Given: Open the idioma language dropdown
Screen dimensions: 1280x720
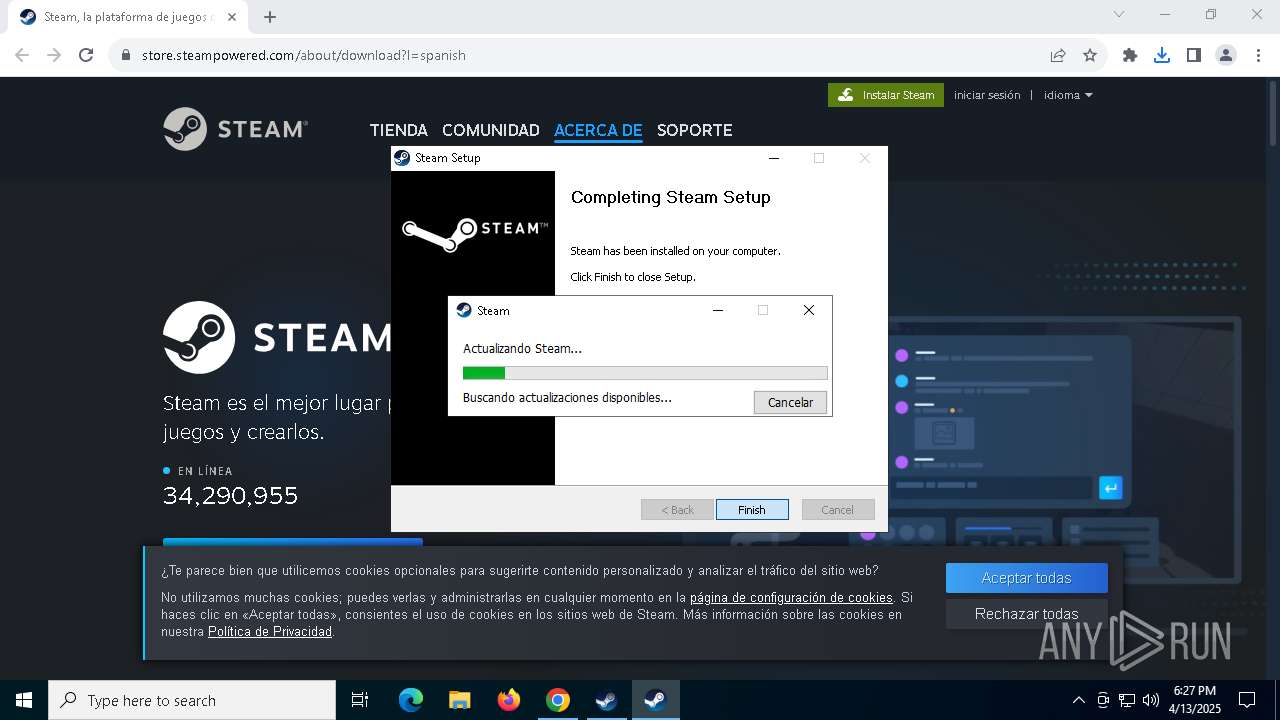Looking at the screenshot, I should pos(1068,95).
